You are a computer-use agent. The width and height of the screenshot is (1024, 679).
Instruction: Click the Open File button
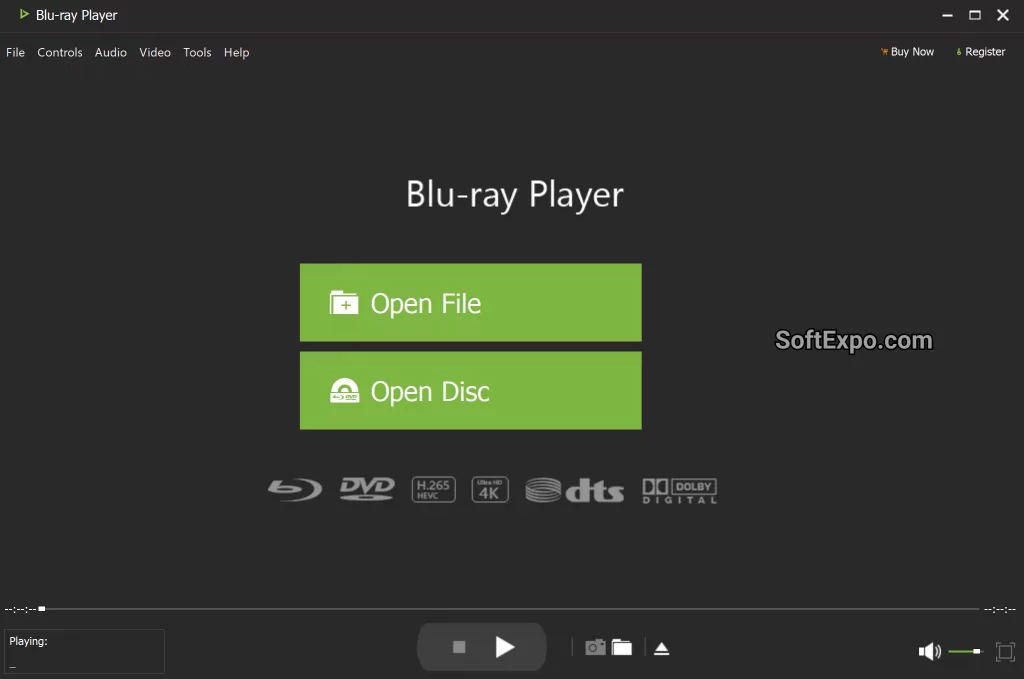[470, 303]
